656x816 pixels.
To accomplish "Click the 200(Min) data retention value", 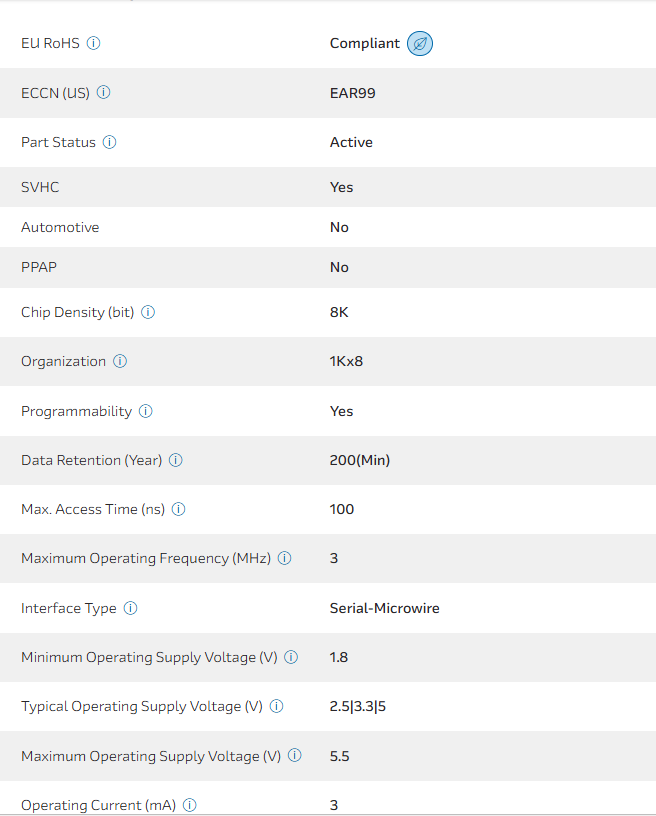I will tap(359, 460).
